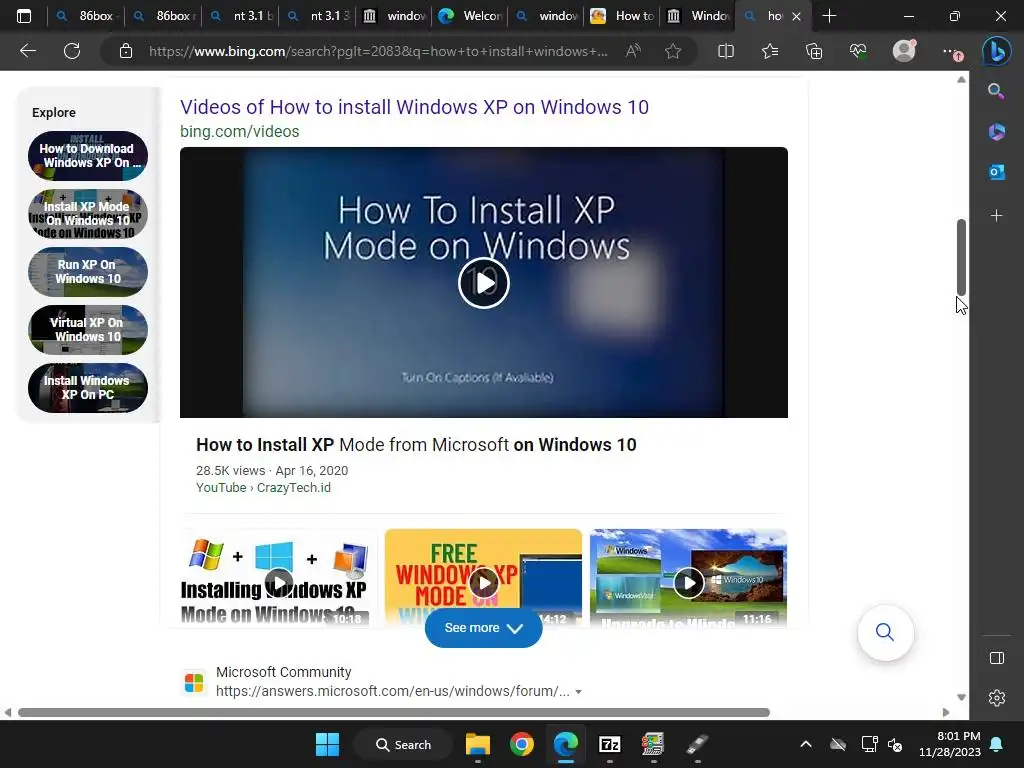
Task: Show hidden system tray icons
Action: pyautogui.click(x=806, y=744)
